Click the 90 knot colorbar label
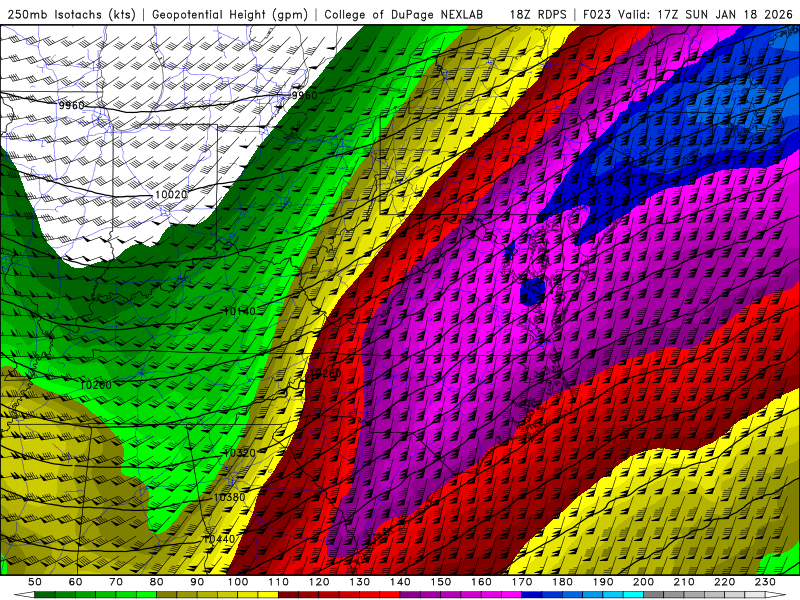The image size is (800, 600). click(197, 582)
